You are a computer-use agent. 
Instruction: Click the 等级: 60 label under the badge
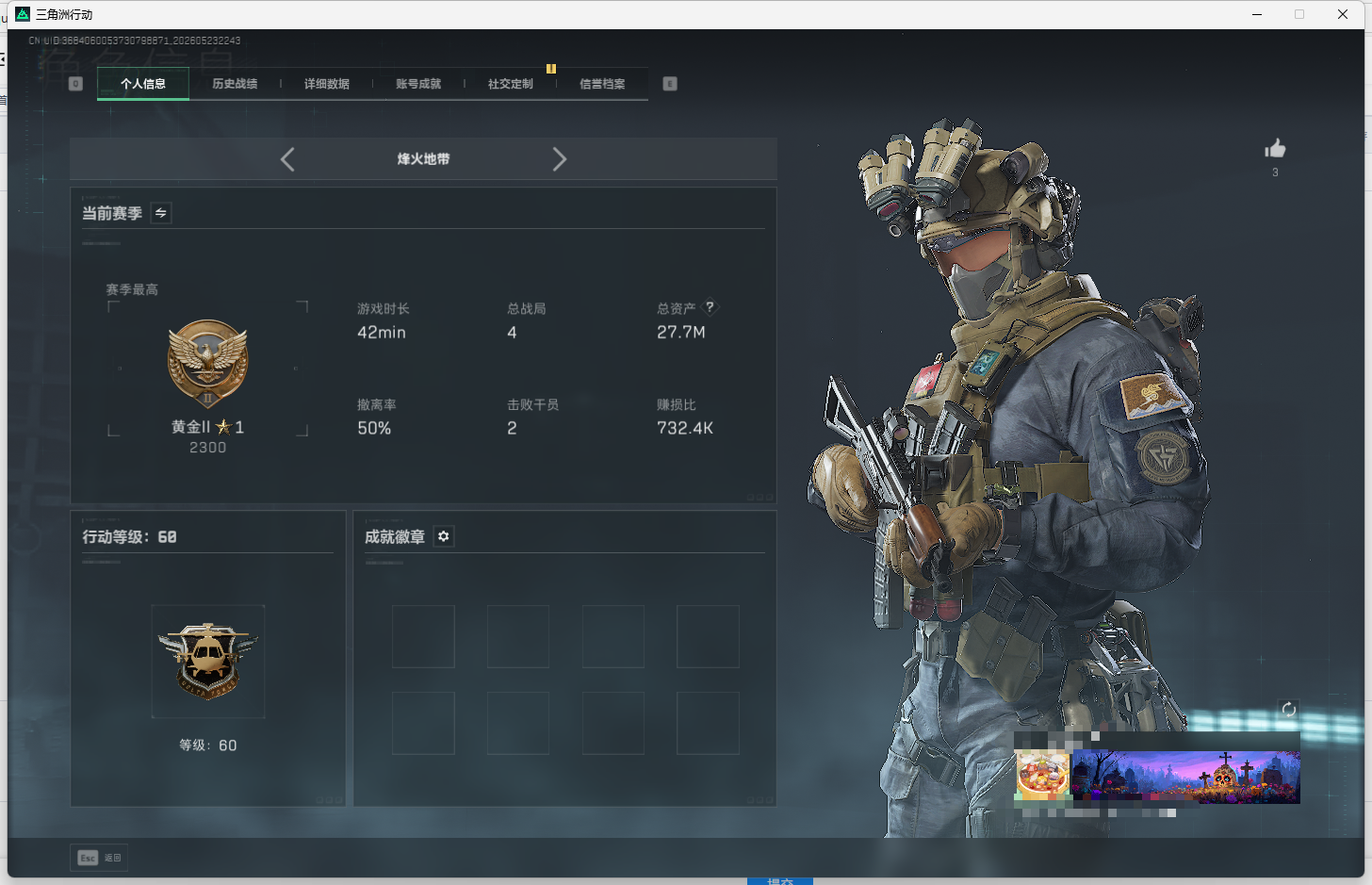[208, 746]
